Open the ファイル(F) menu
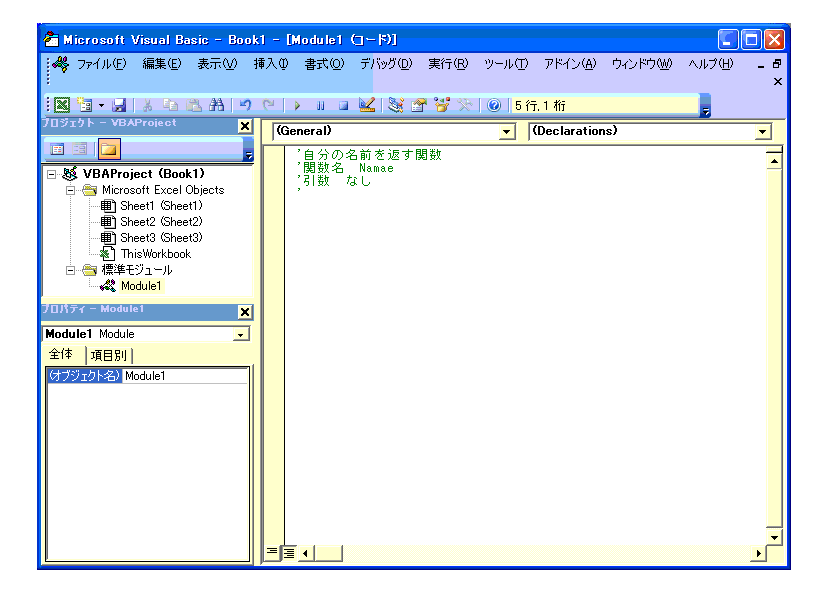Screen dimensions: 828x594 click(101, 64)
